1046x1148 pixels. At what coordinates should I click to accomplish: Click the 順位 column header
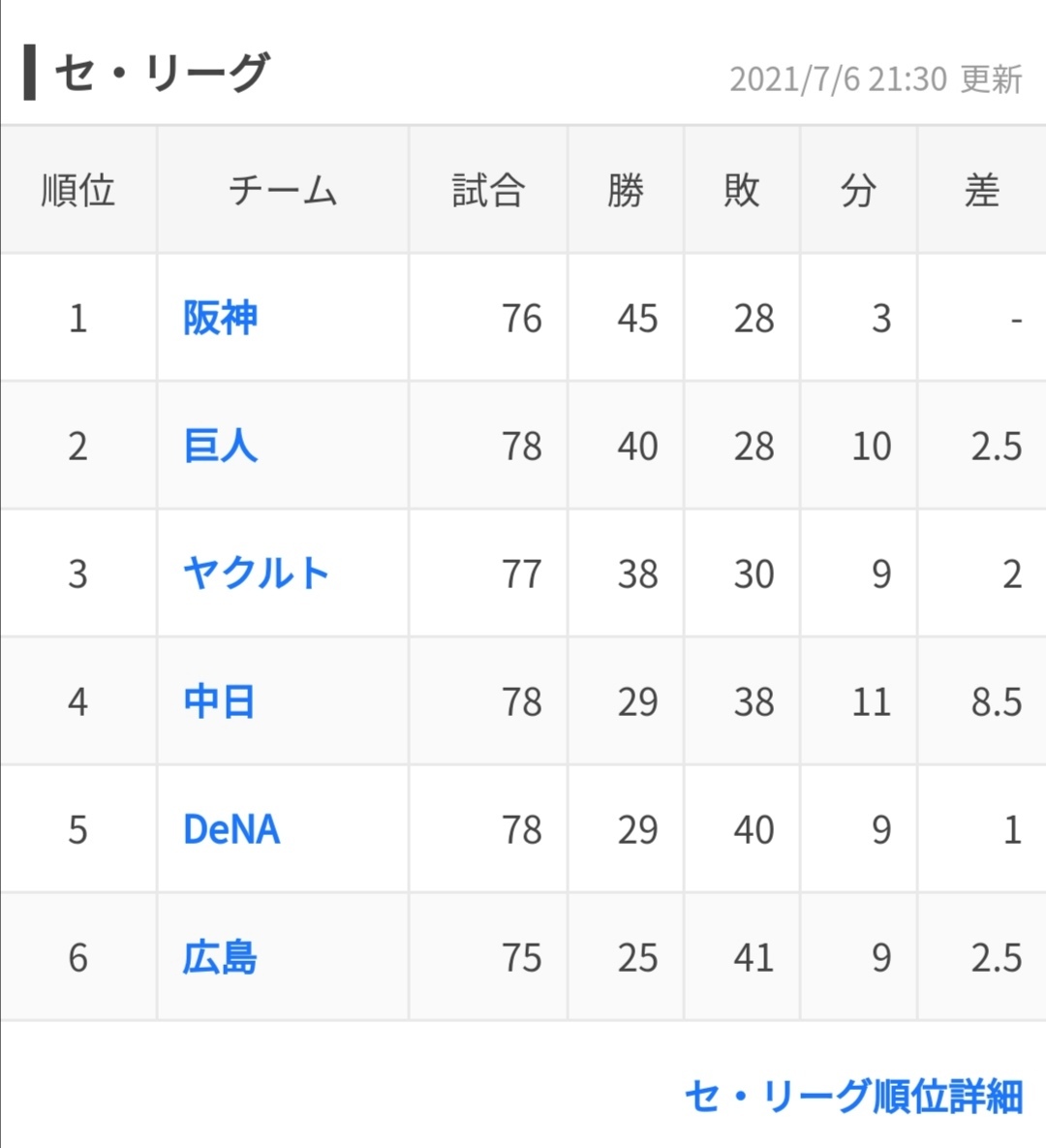tap(78, 190)
